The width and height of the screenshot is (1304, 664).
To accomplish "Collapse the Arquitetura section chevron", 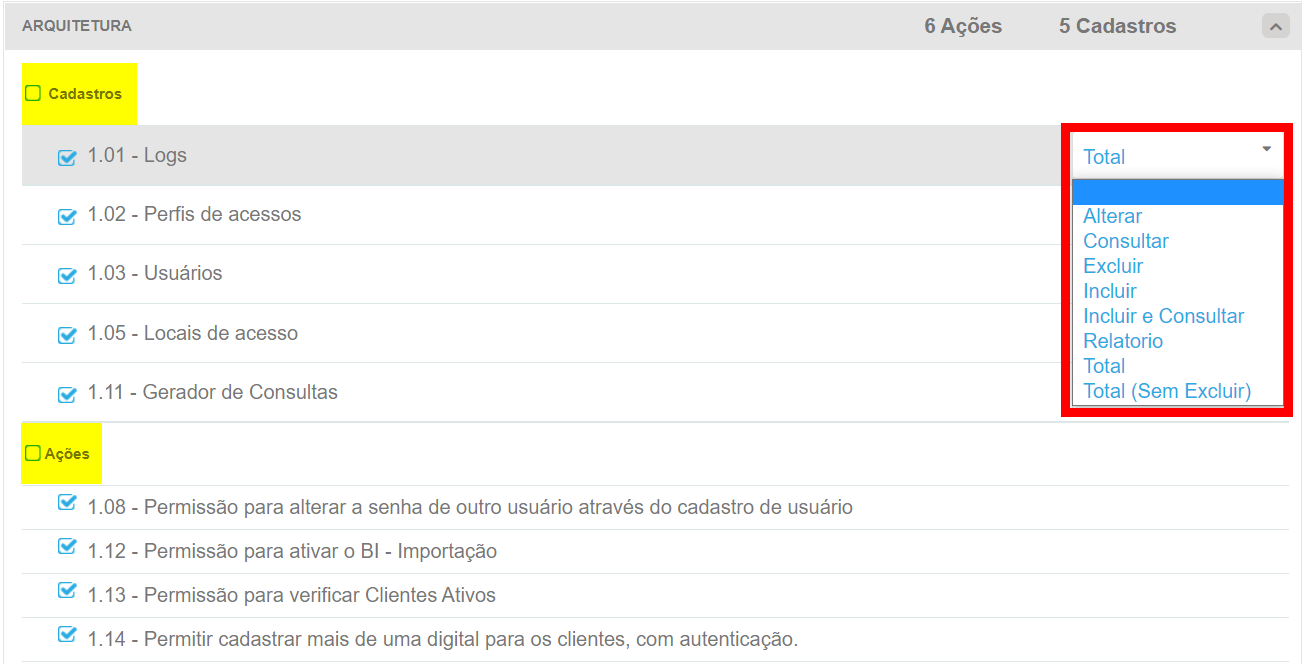I will (x=1275, y=27).
